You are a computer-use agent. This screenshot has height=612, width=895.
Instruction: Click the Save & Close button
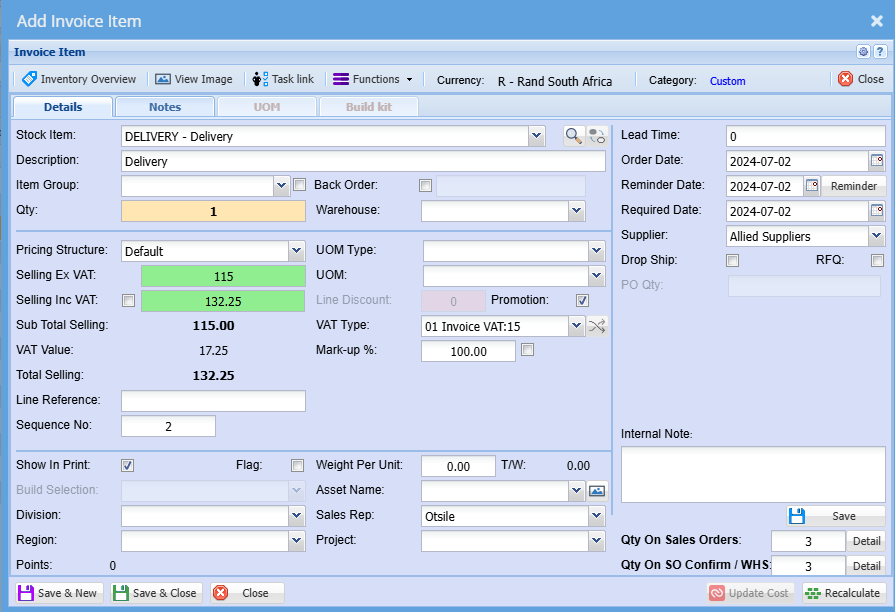click(156, 593)
